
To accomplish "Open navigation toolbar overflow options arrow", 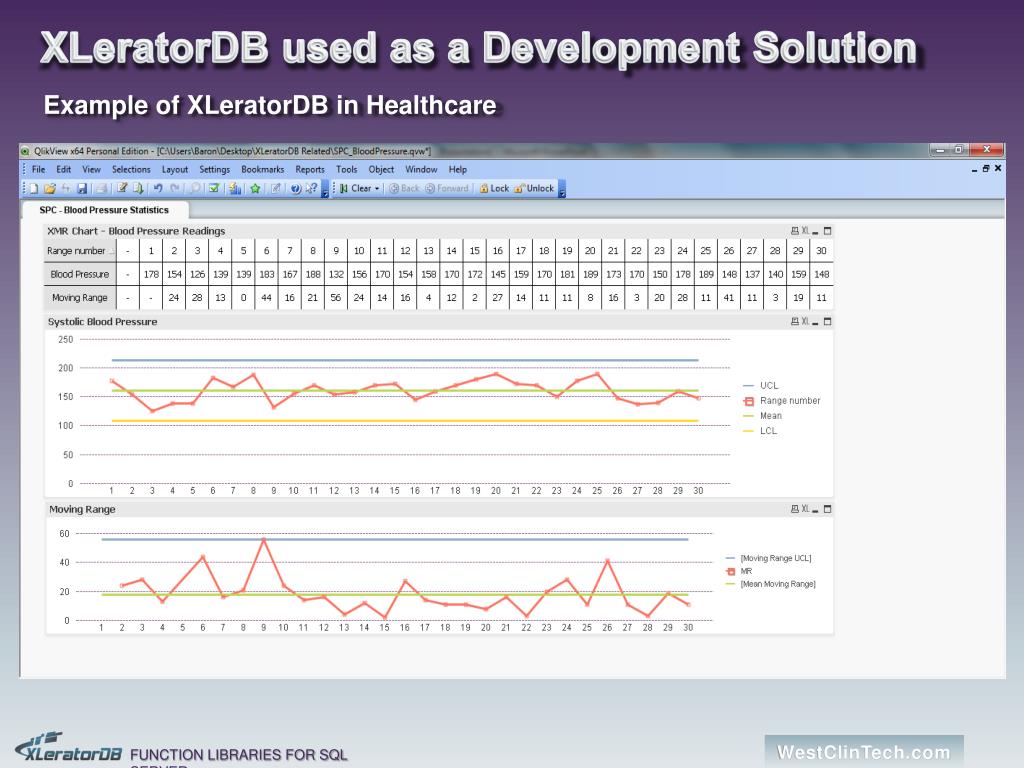I will click(x=562, y=189).
